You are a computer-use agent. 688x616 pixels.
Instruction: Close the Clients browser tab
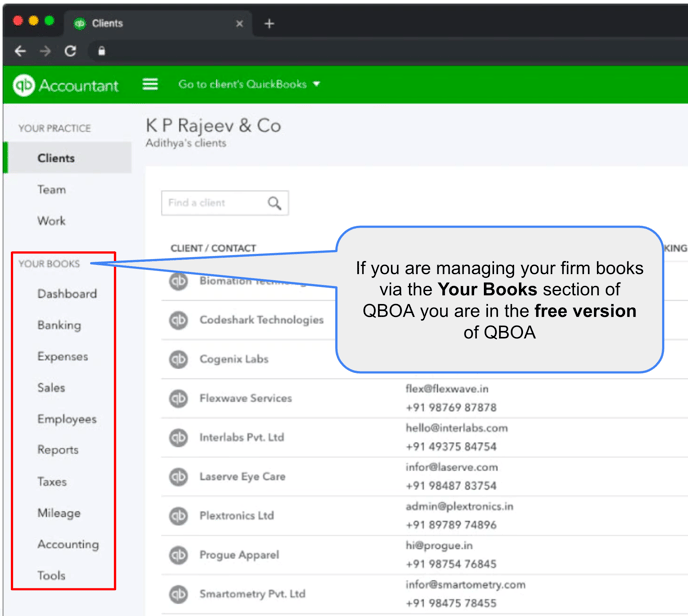240,24
